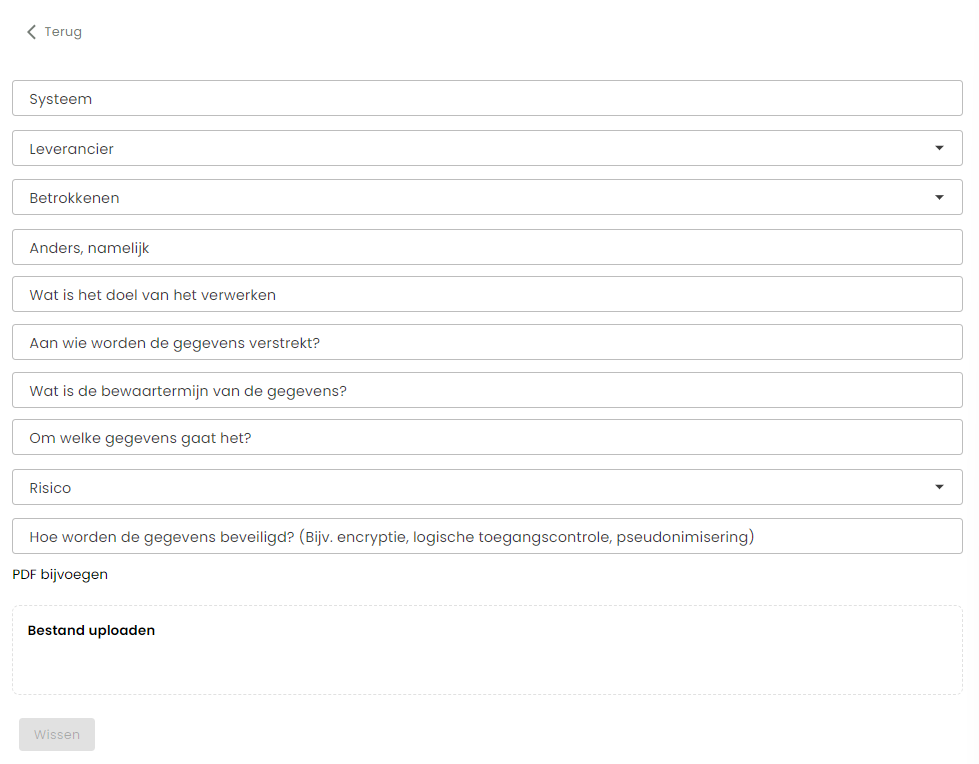Click the back chevron icon
Image resolution: width=979 pixels, height=764 pixels.
point(31,32)
